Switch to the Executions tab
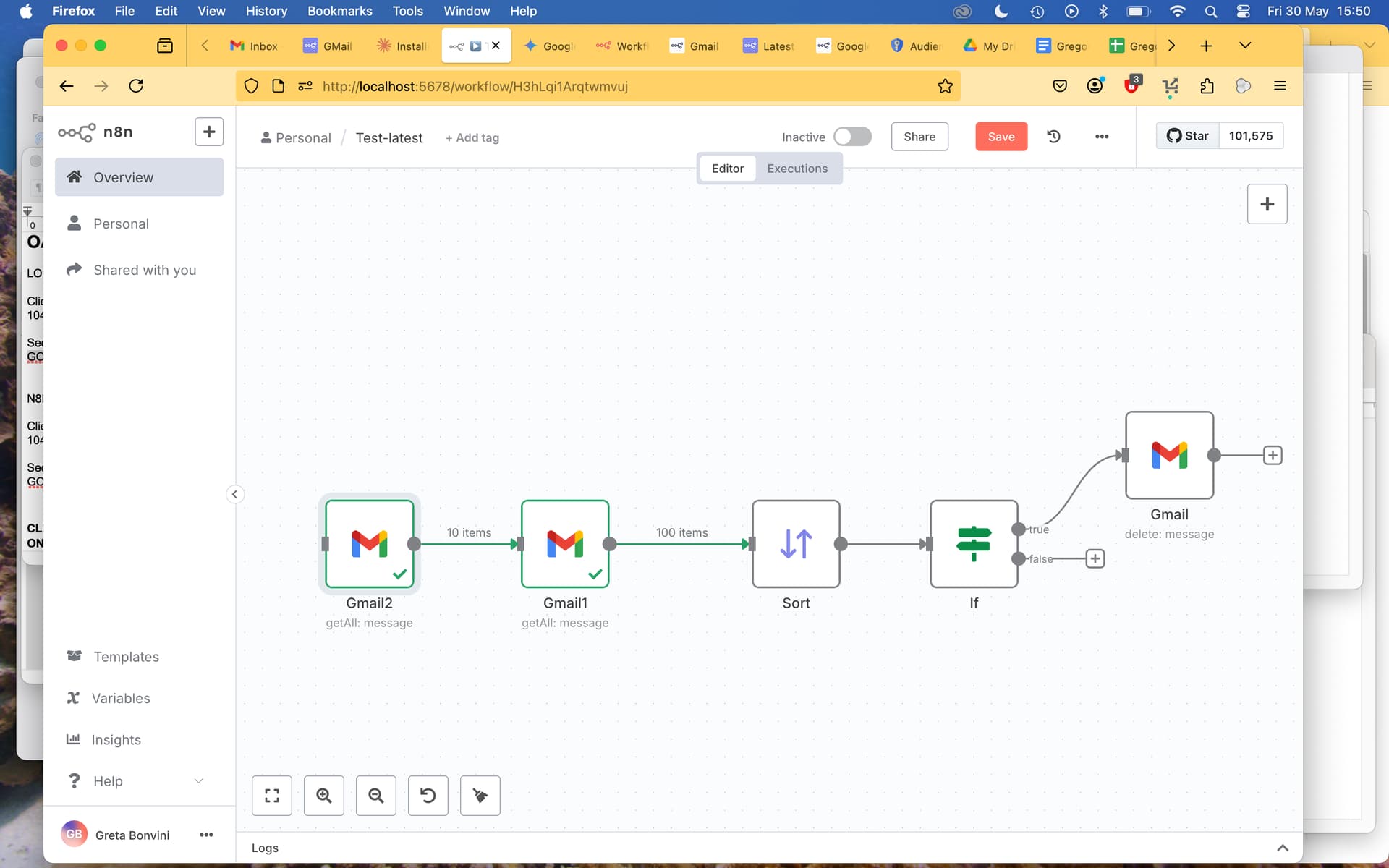 click(797, 169)
